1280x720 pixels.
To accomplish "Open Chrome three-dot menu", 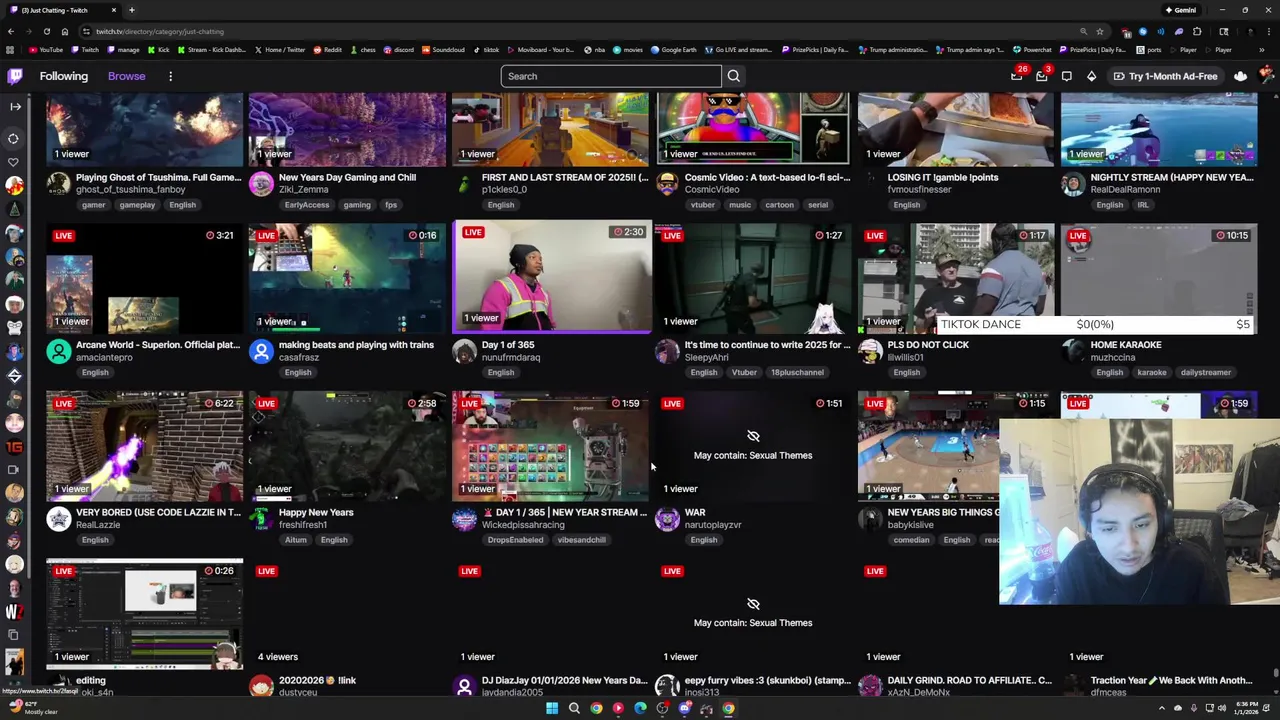I will pos(1267,31).
